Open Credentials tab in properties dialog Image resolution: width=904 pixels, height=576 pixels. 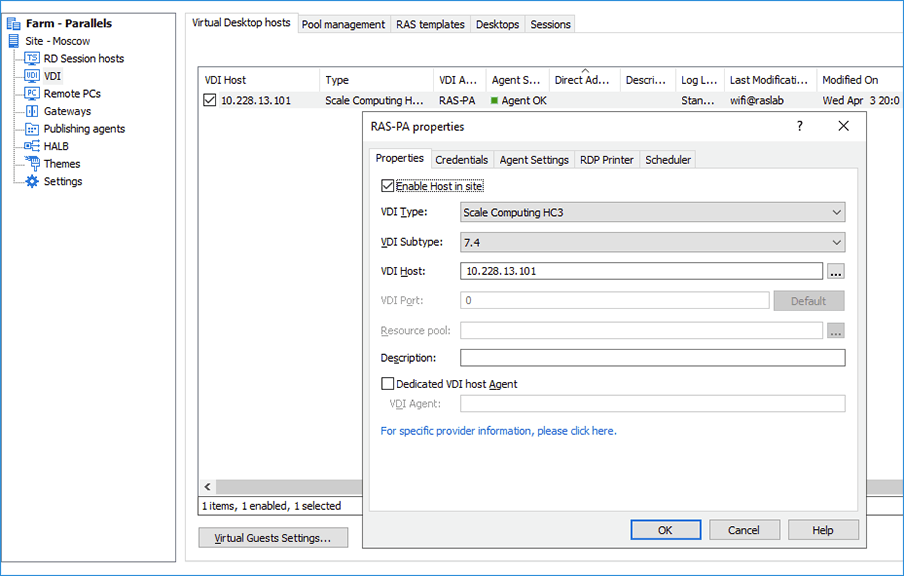[461, 160]
